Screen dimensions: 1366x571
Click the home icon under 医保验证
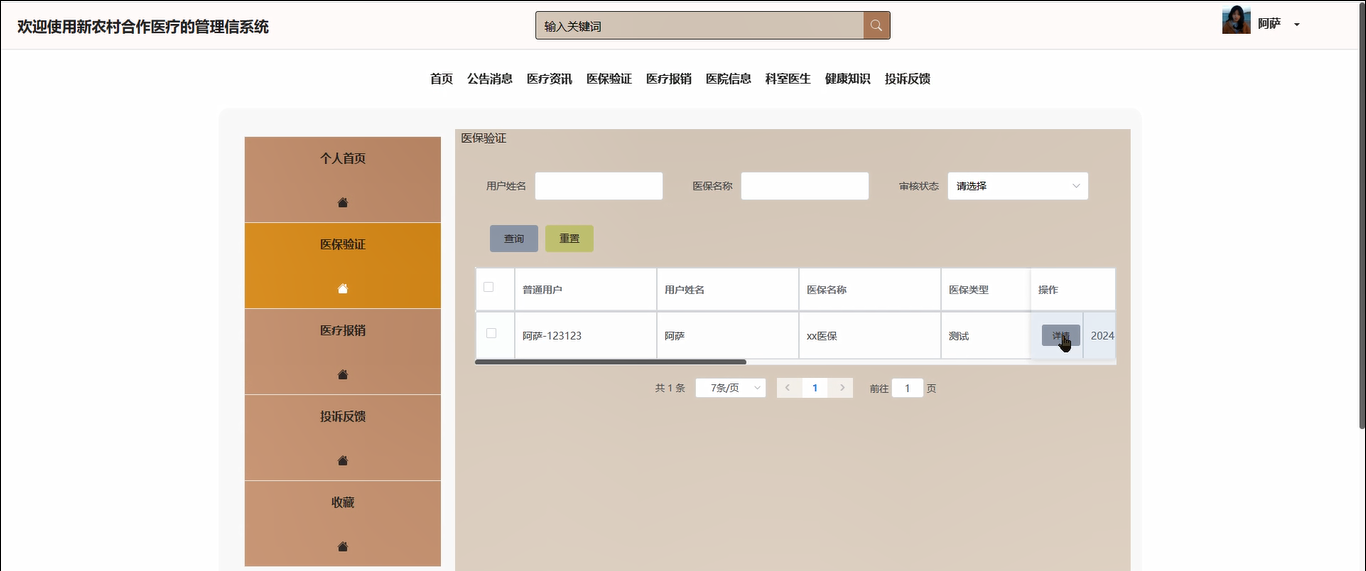coord(343,289)
